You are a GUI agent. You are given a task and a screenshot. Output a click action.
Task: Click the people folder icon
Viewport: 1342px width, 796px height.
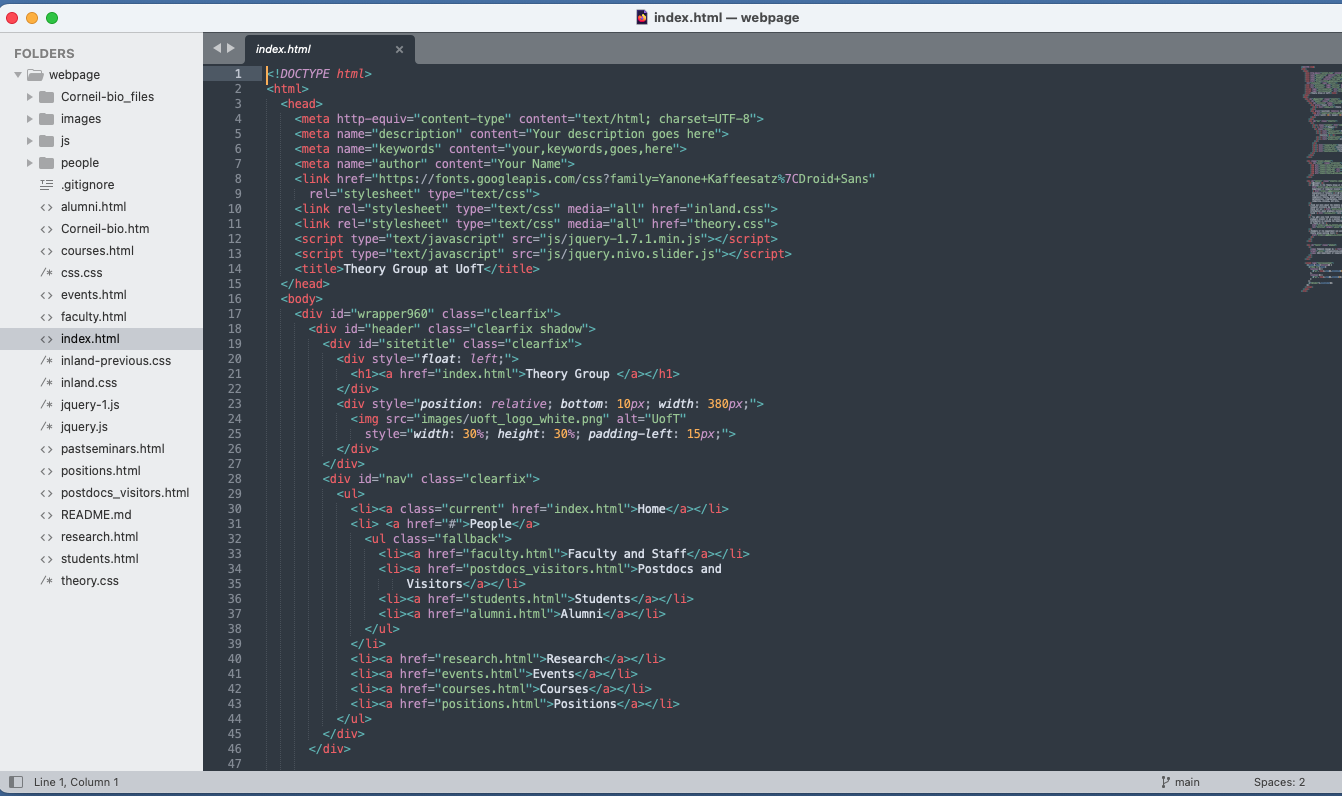coord(46,163)
